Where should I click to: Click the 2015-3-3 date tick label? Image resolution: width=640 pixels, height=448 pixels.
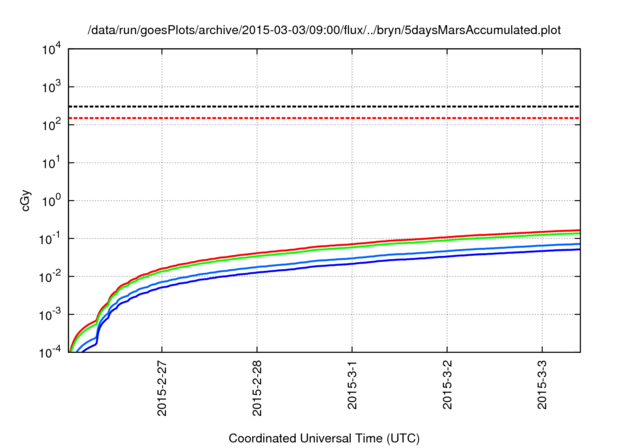tap(542, 384)
